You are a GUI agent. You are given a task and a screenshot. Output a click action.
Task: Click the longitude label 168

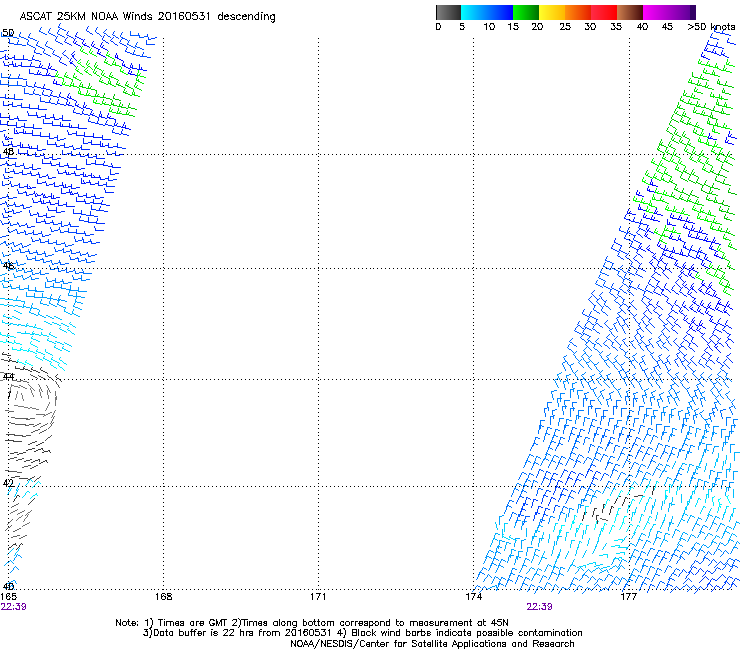point(163,597)
